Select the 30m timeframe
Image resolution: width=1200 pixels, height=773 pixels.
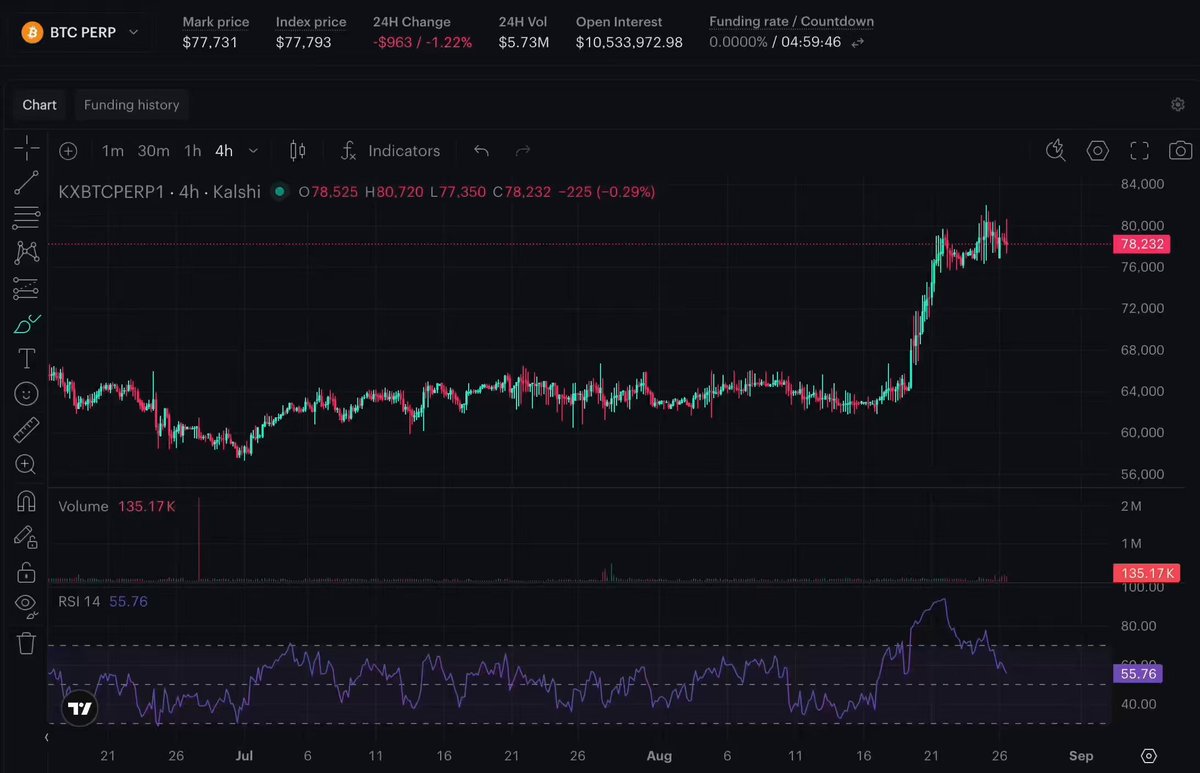[x=153, y=151]
